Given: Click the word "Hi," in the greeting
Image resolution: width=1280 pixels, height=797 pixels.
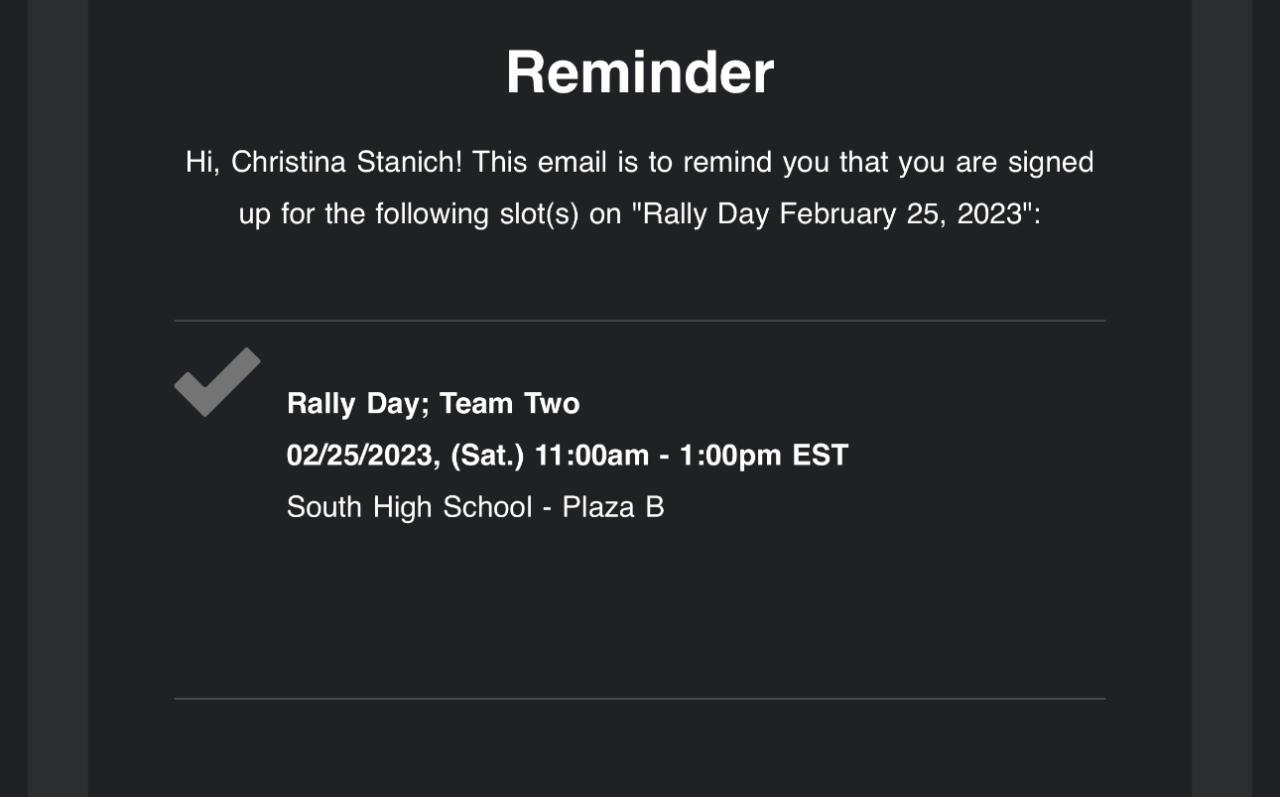Looking at the screenshot, I should coord(202,162).
